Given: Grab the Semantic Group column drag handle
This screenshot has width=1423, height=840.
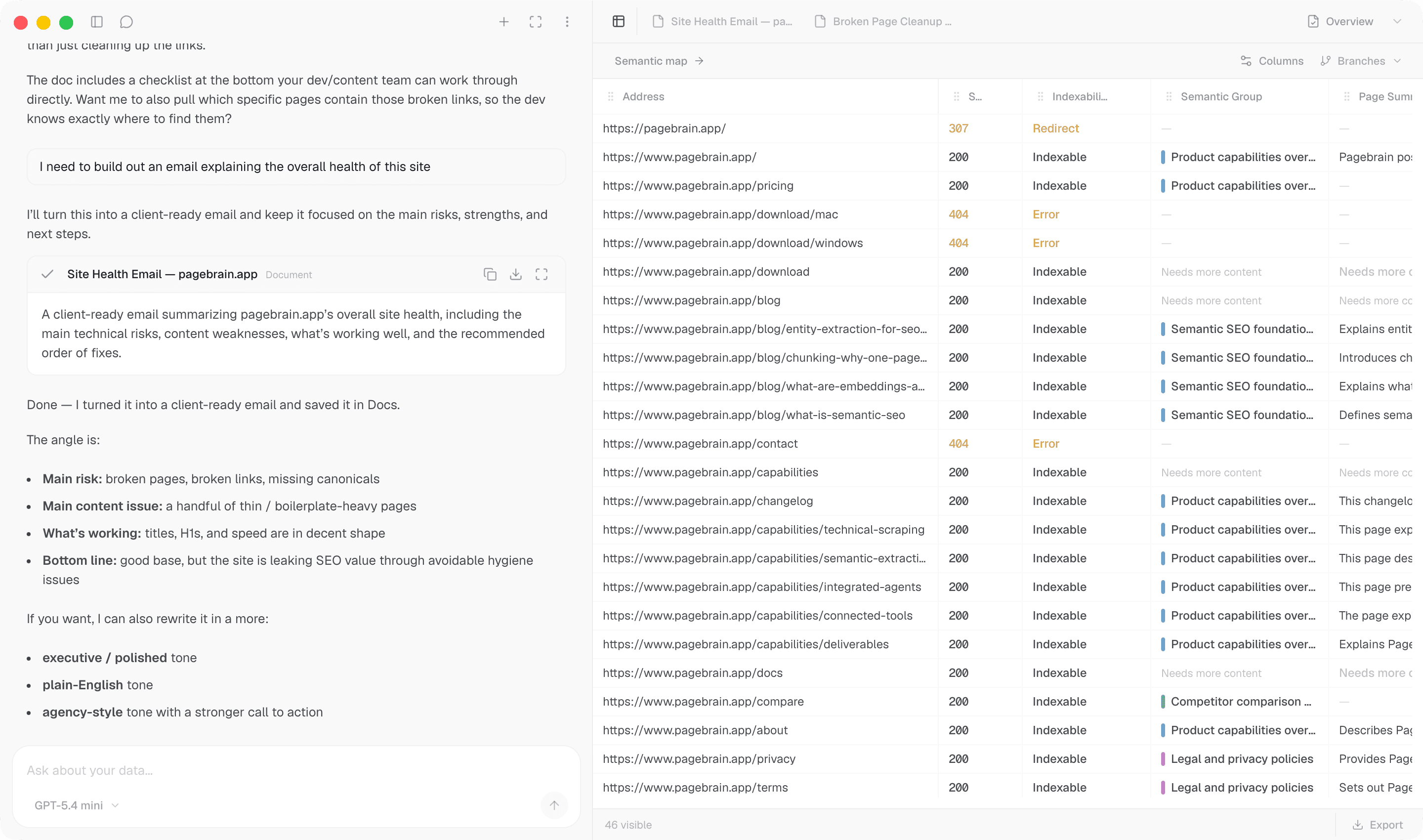Looking at the screenshot, I should 1169,97.
